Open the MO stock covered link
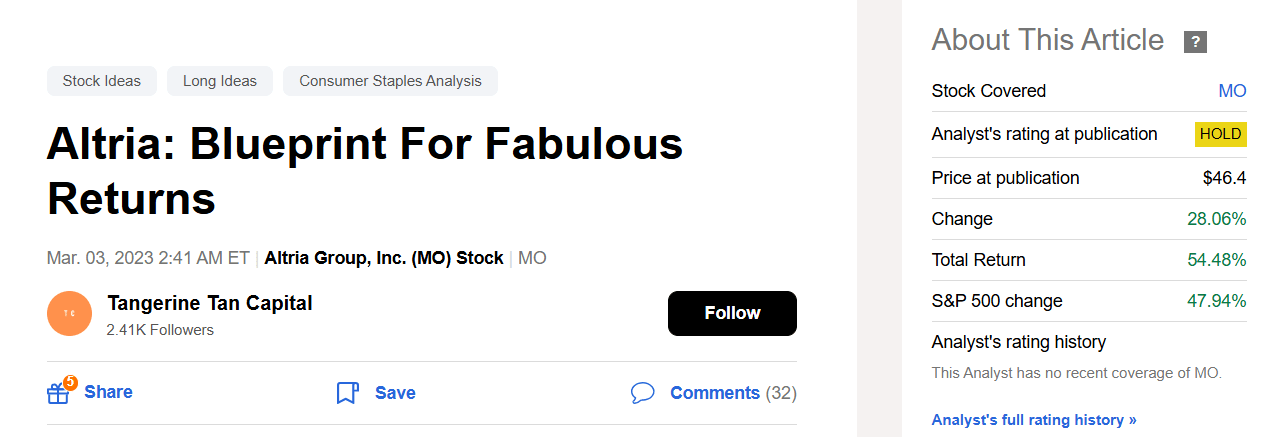 pos(1232,91)
